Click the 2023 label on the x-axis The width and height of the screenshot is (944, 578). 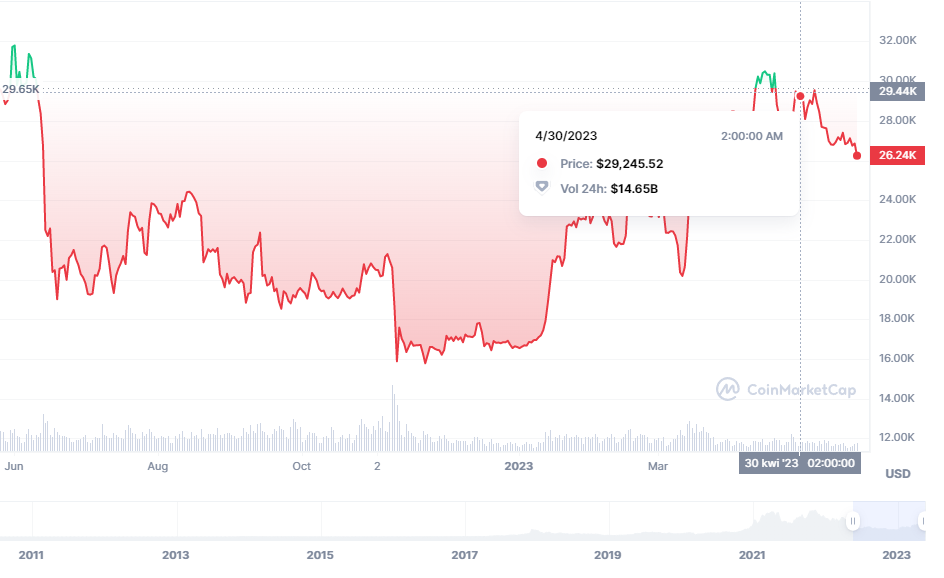click(519, 466)
